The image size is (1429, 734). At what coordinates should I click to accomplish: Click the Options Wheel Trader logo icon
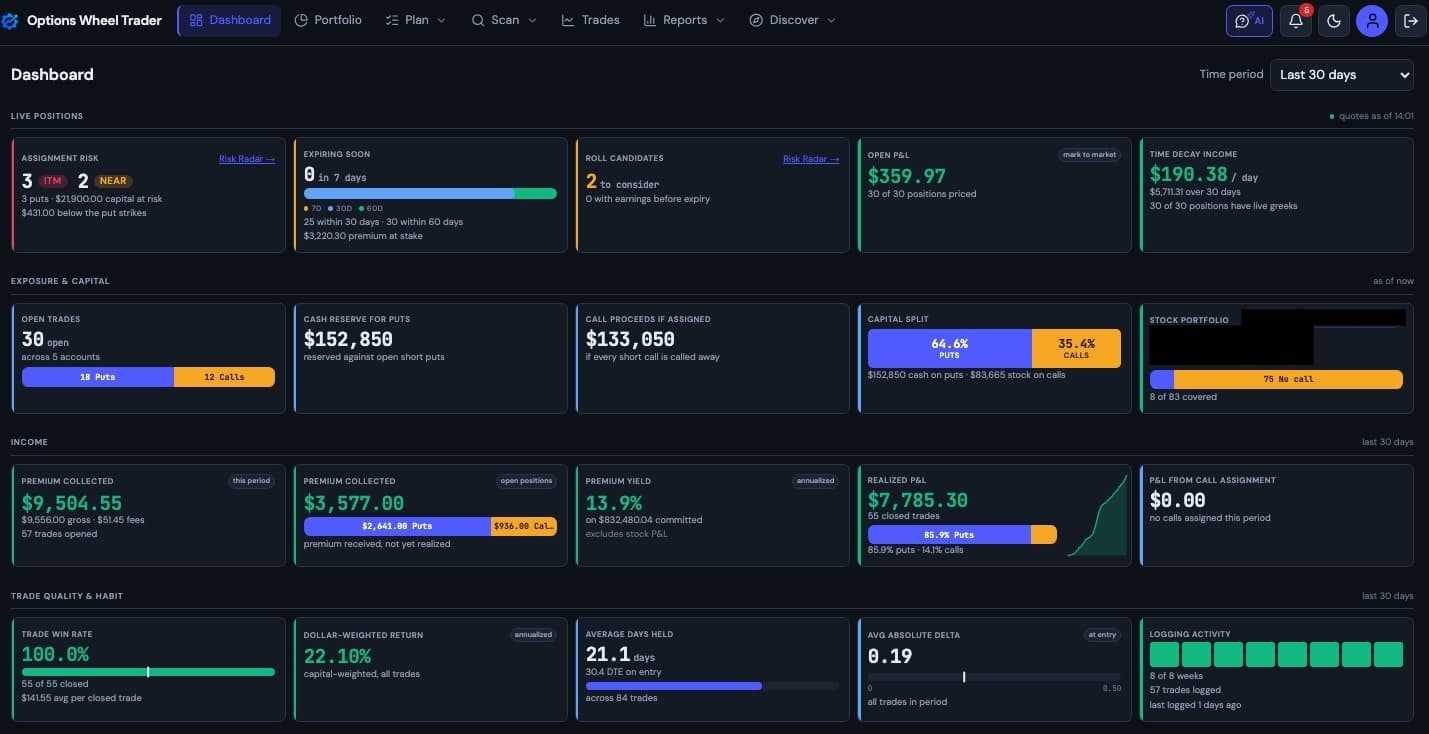pyautogui.click(x=10, y=21)
